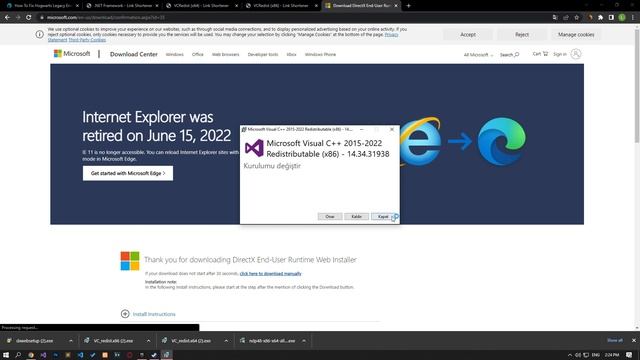This screenshot has height=360, width=640.
Task: Click the volume icon in system tray
Action: pos(578,355)
